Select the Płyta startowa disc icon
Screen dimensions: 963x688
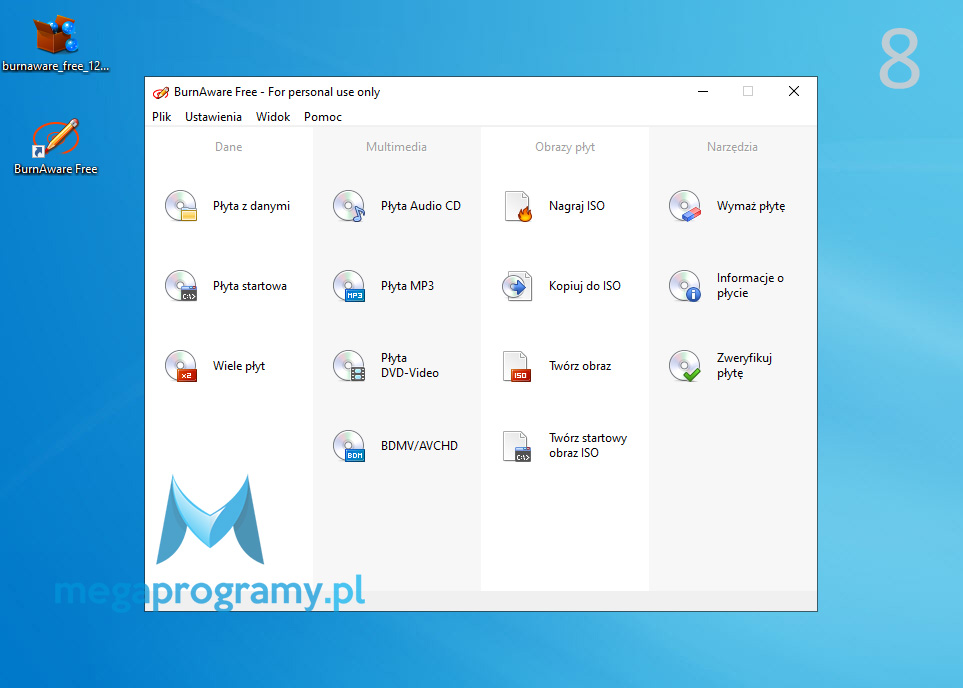click(x=181, y=286)
